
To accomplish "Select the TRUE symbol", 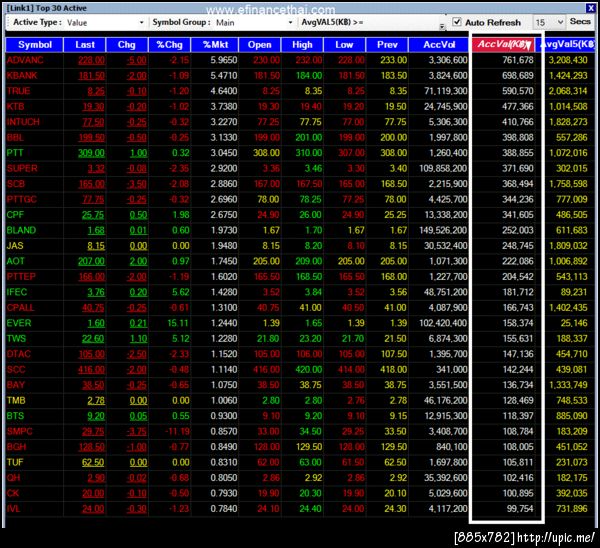I will [x=18, y=91].
